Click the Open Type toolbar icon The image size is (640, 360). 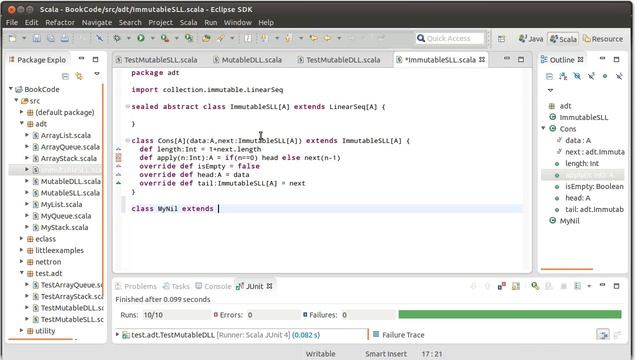(207, 38)
